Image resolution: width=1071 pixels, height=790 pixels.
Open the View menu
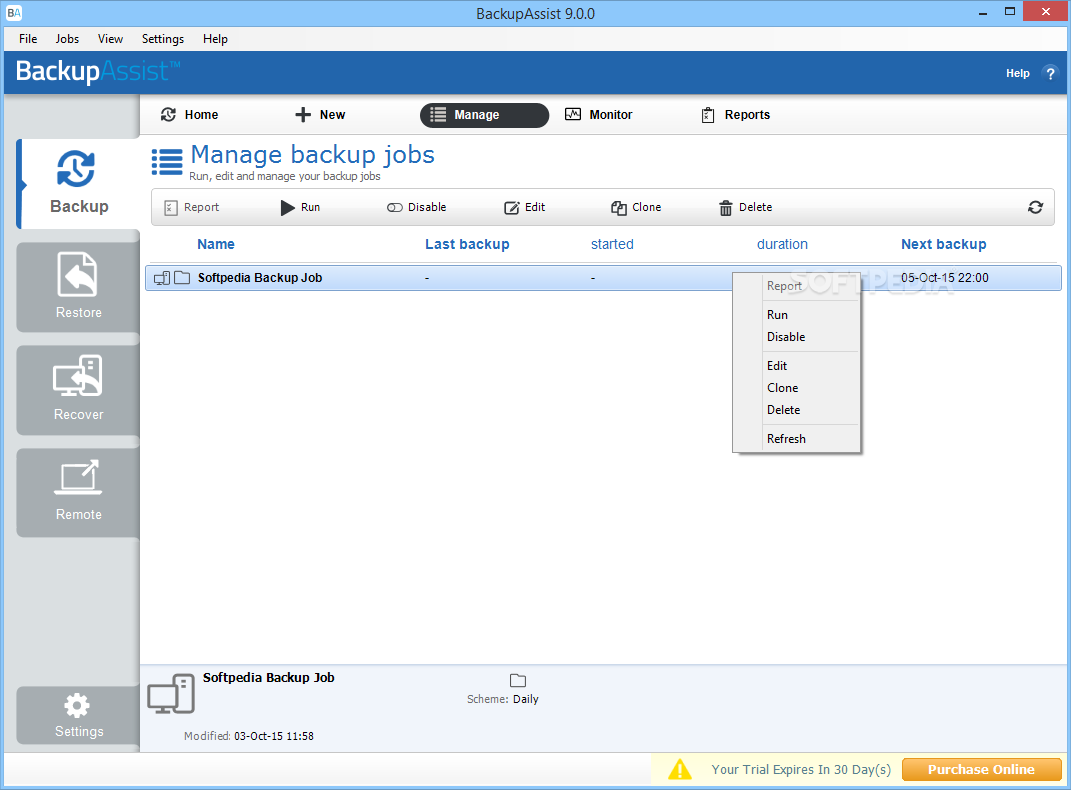pos(110,39)
